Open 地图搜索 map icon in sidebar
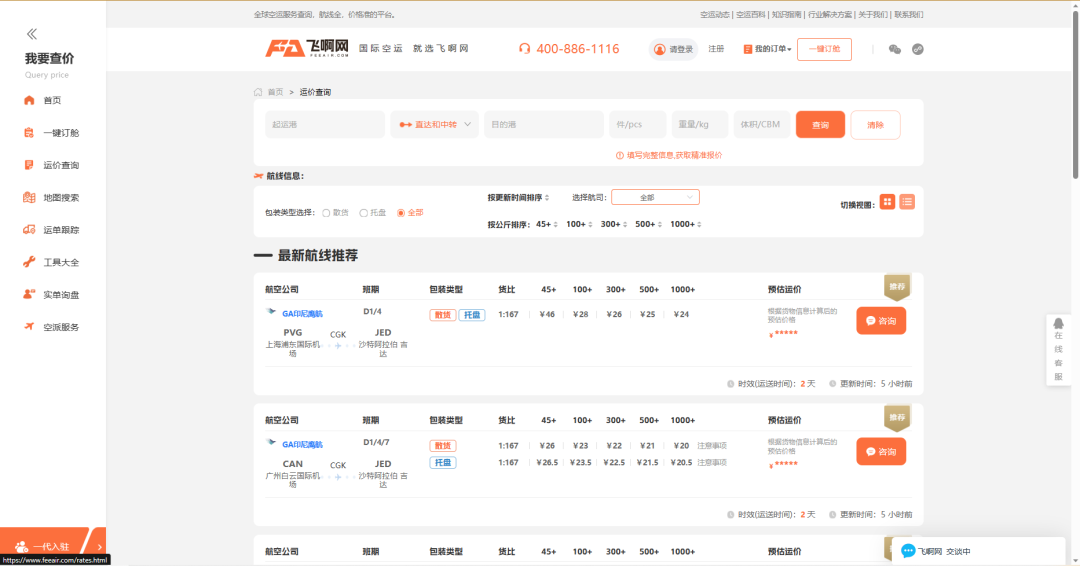 tap(29, 198)
